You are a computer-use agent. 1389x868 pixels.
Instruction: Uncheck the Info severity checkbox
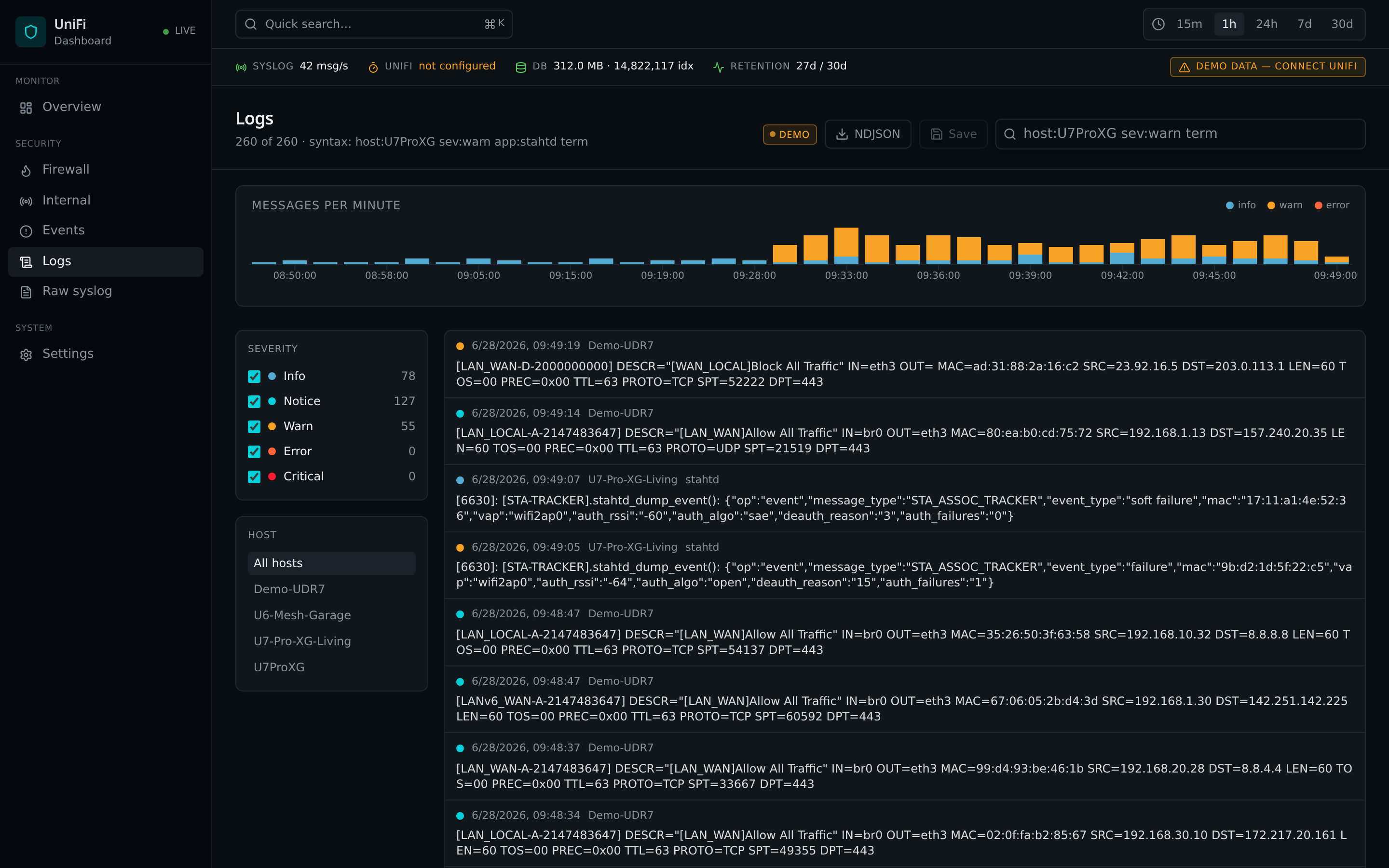(254, 377)
